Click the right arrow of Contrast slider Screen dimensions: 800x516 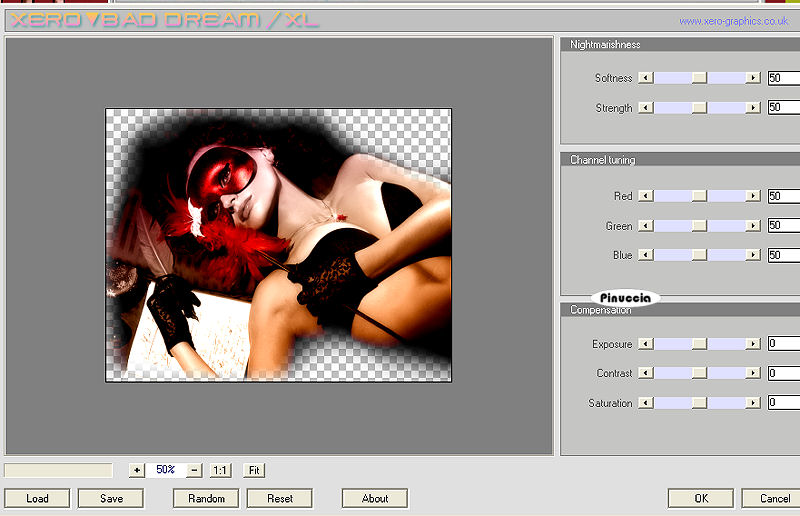[x=753, y=373]
